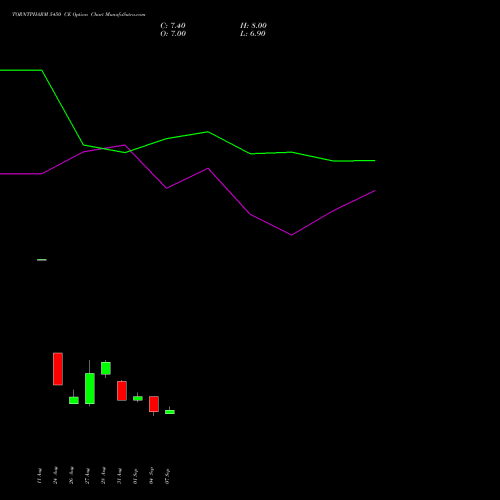Click the chart title TORNTPHARM 5450 CE

(37, 15)
